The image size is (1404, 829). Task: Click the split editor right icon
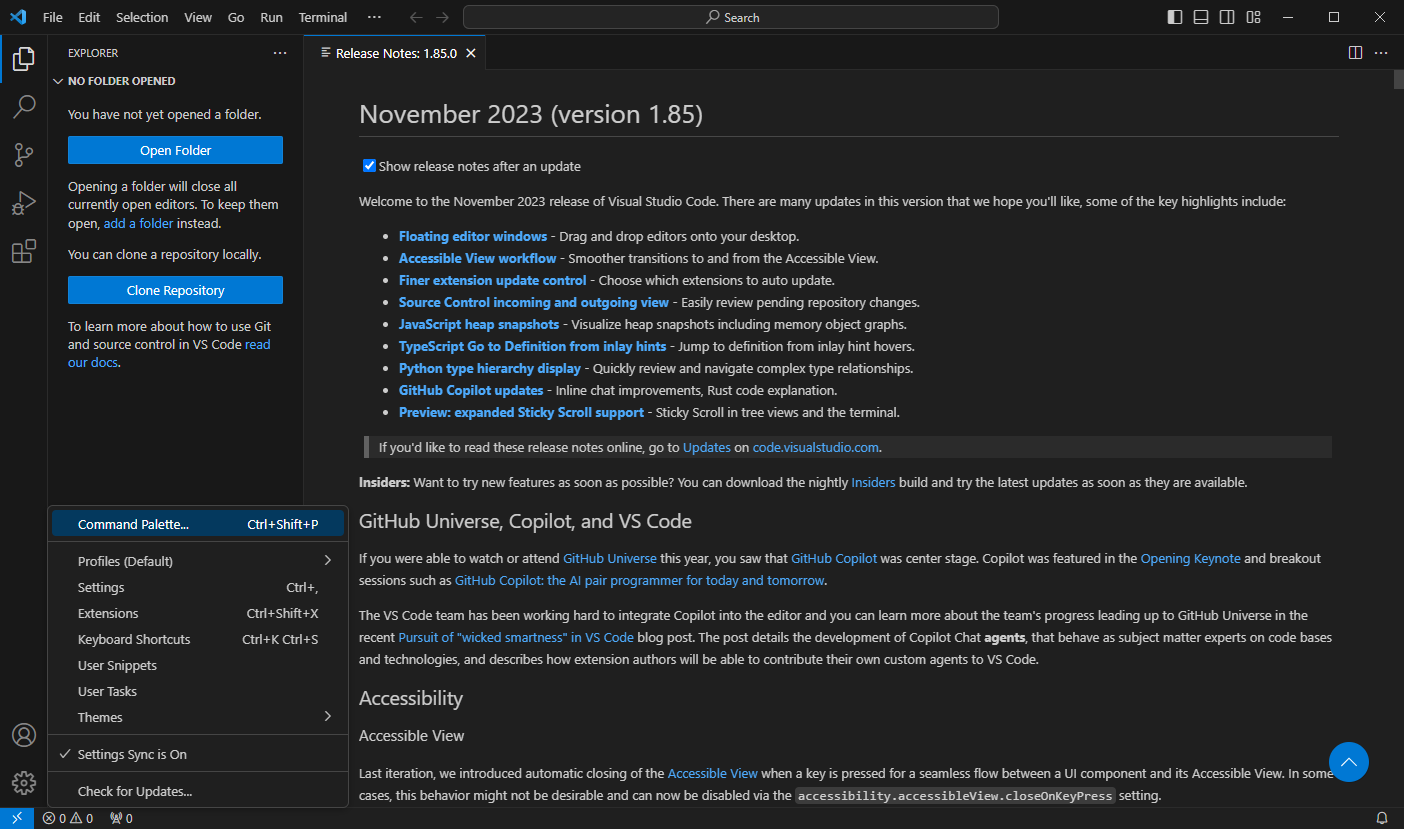tap(1355, 53)
